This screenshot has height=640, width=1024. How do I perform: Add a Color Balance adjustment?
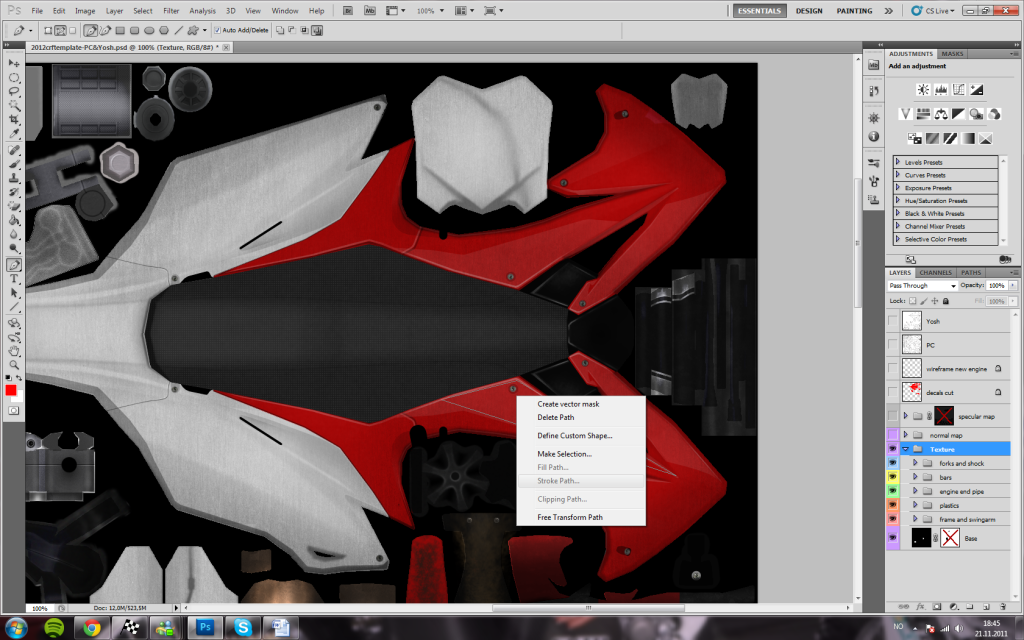(x=940, y=114)
